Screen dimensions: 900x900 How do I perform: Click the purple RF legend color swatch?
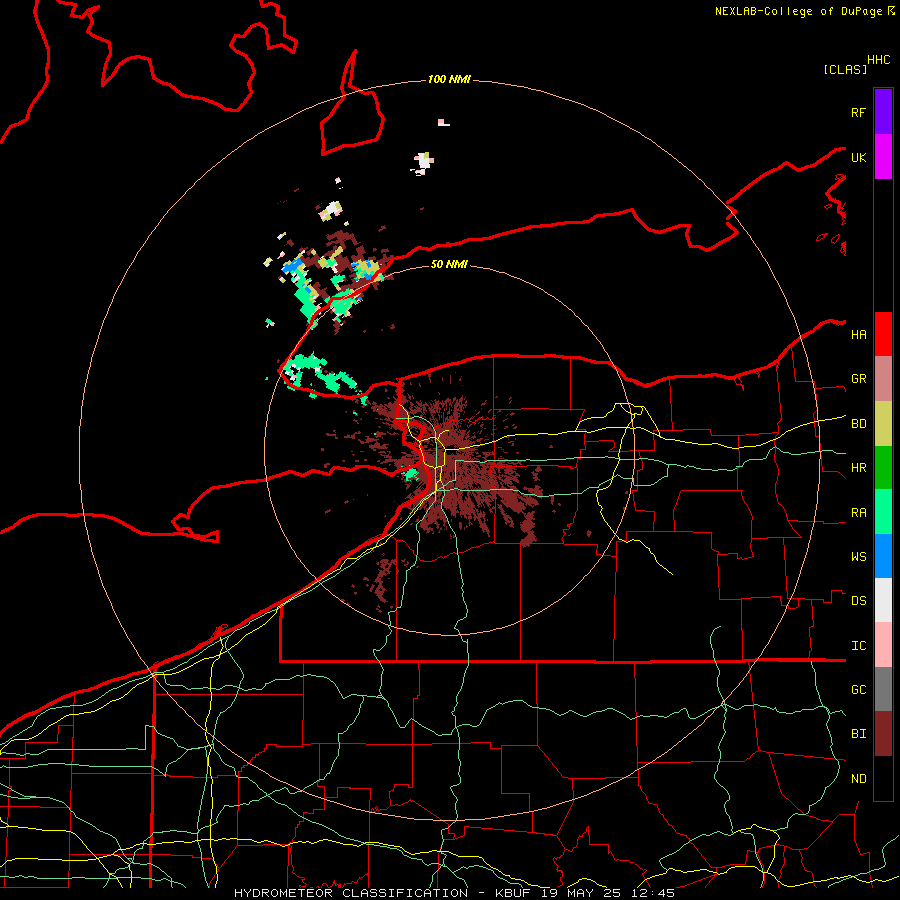[x=883, y=112]
